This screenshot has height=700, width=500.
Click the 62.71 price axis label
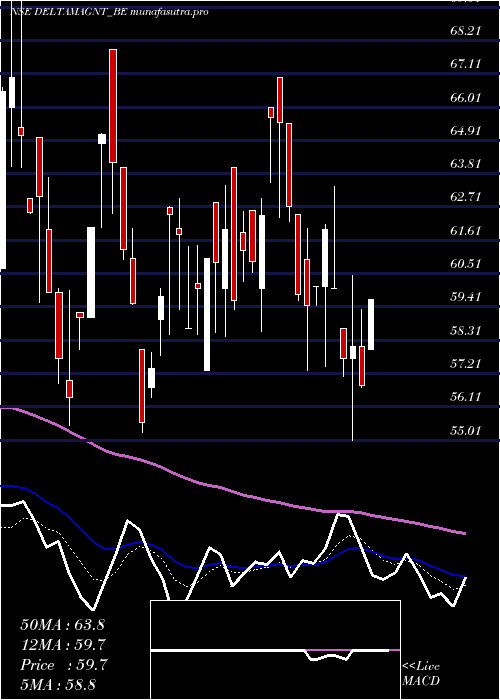[465, 197]
